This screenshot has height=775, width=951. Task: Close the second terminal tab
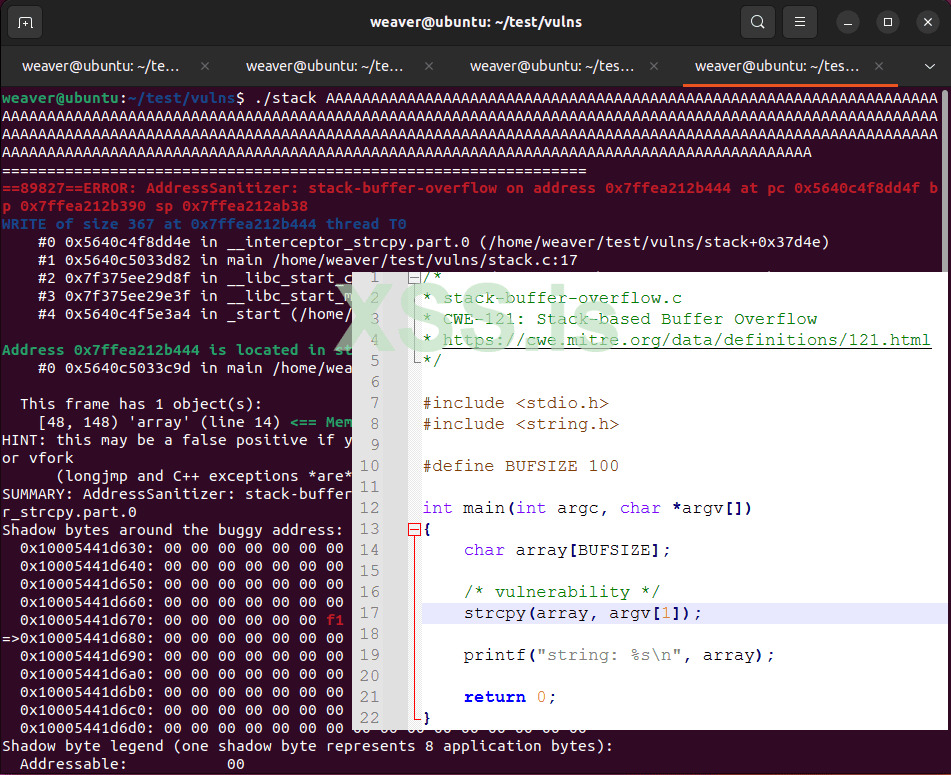click(430, 67)
